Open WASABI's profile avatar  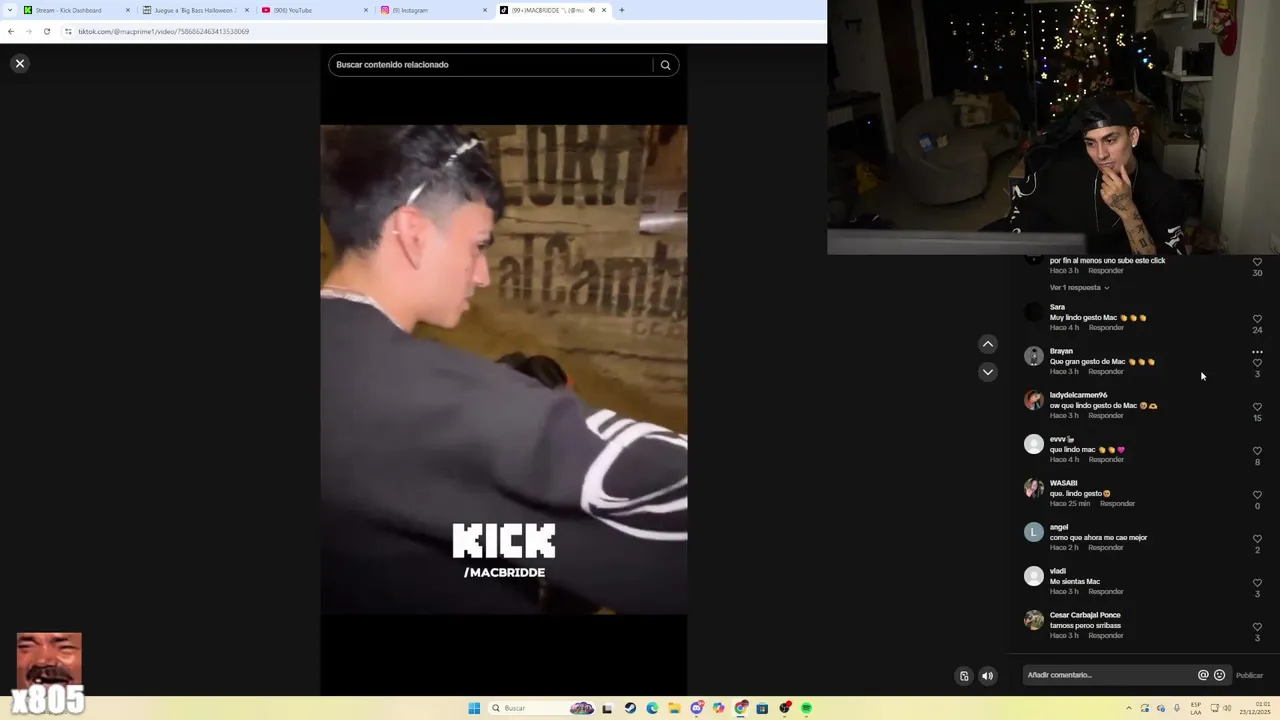1034,488
